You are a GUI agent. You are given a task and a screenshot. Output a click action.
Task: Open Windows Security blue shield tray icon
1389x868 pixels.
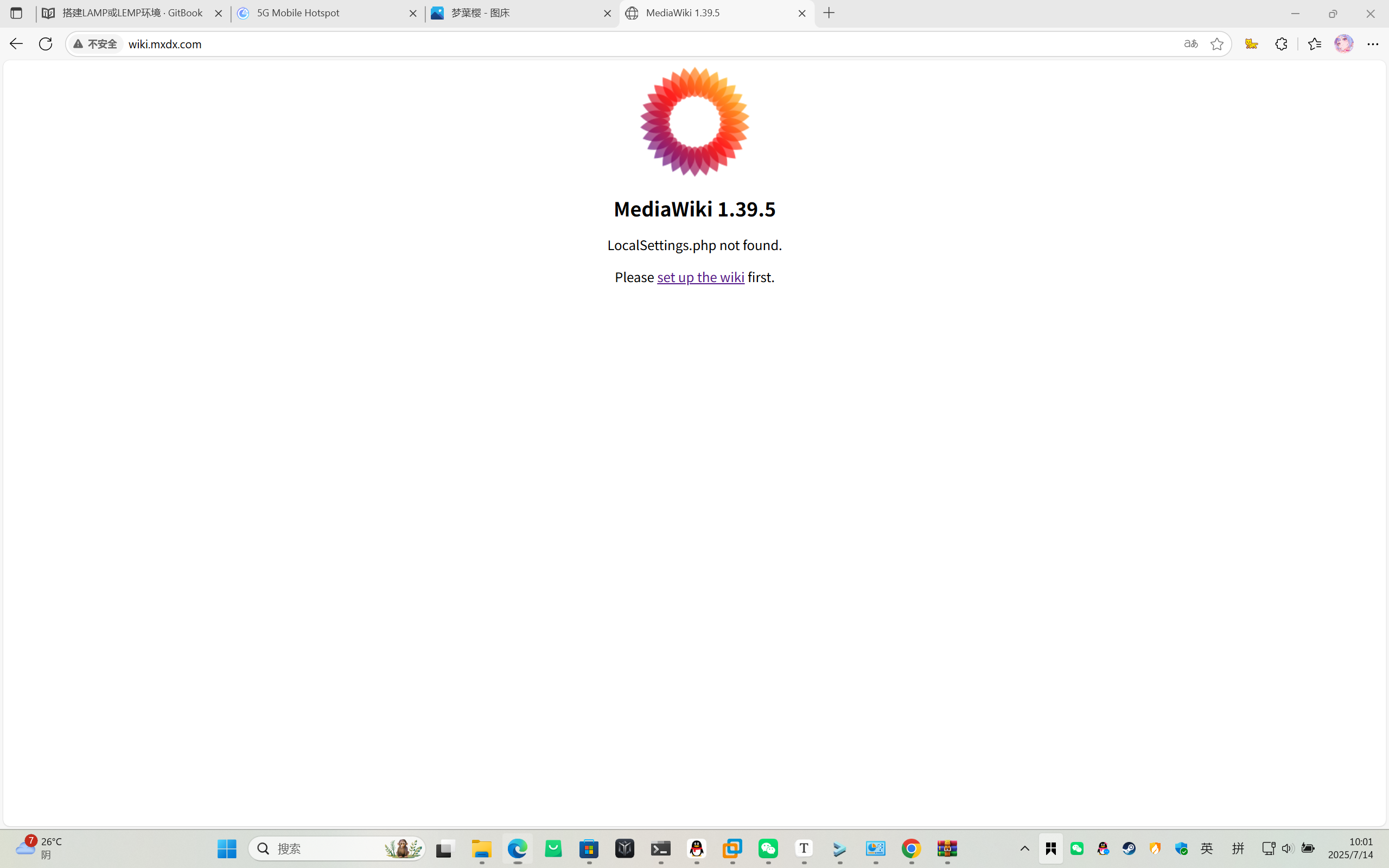click(1181, 848)
